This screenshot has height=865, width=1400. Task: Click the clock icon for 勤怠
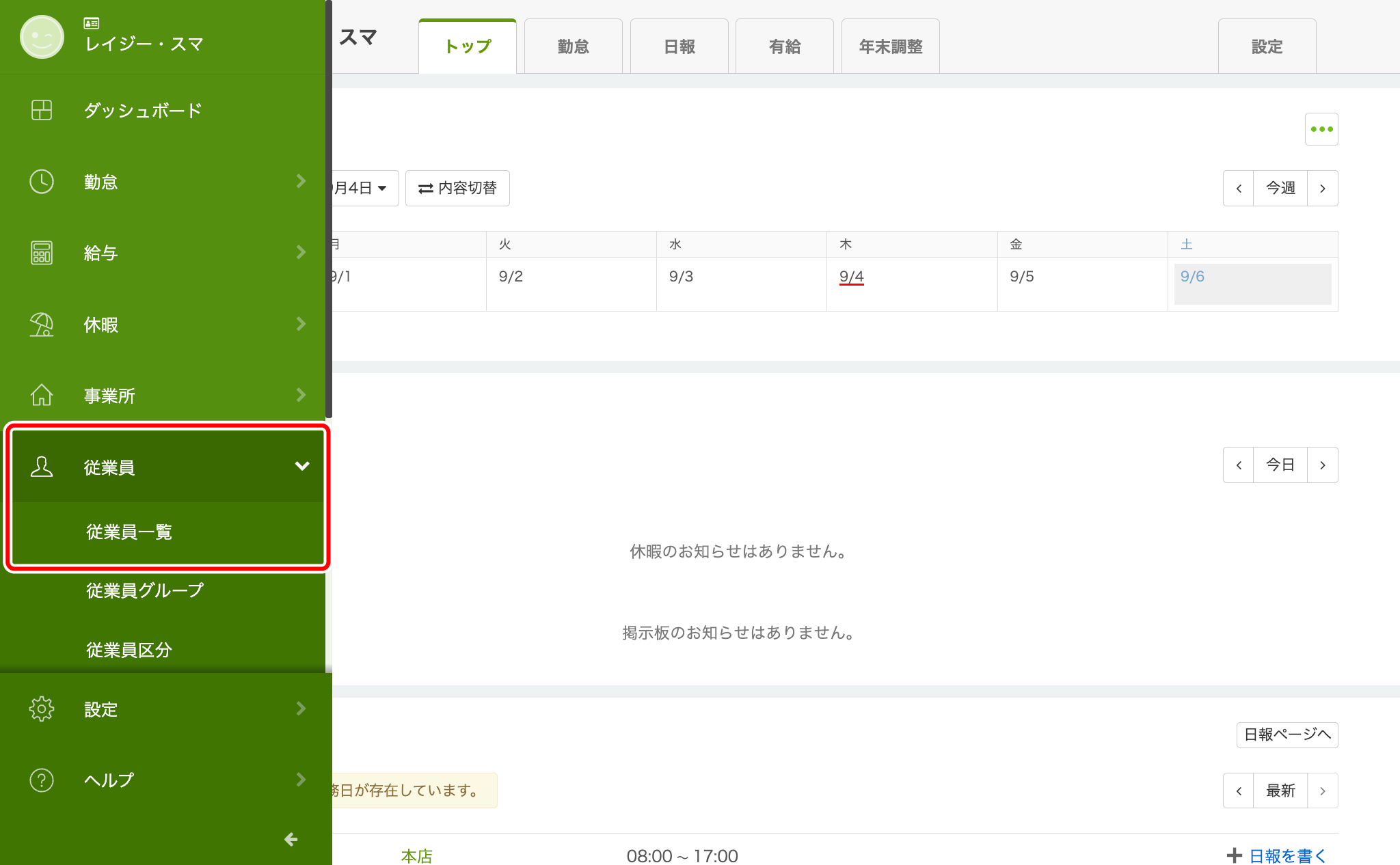[x=42, y=182]
